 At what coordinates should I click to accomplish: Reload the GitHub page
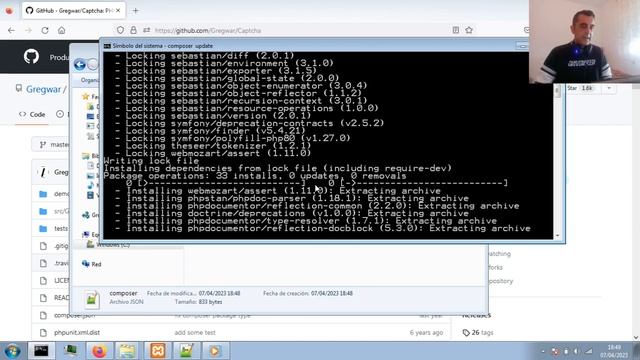tap(45, 30)
